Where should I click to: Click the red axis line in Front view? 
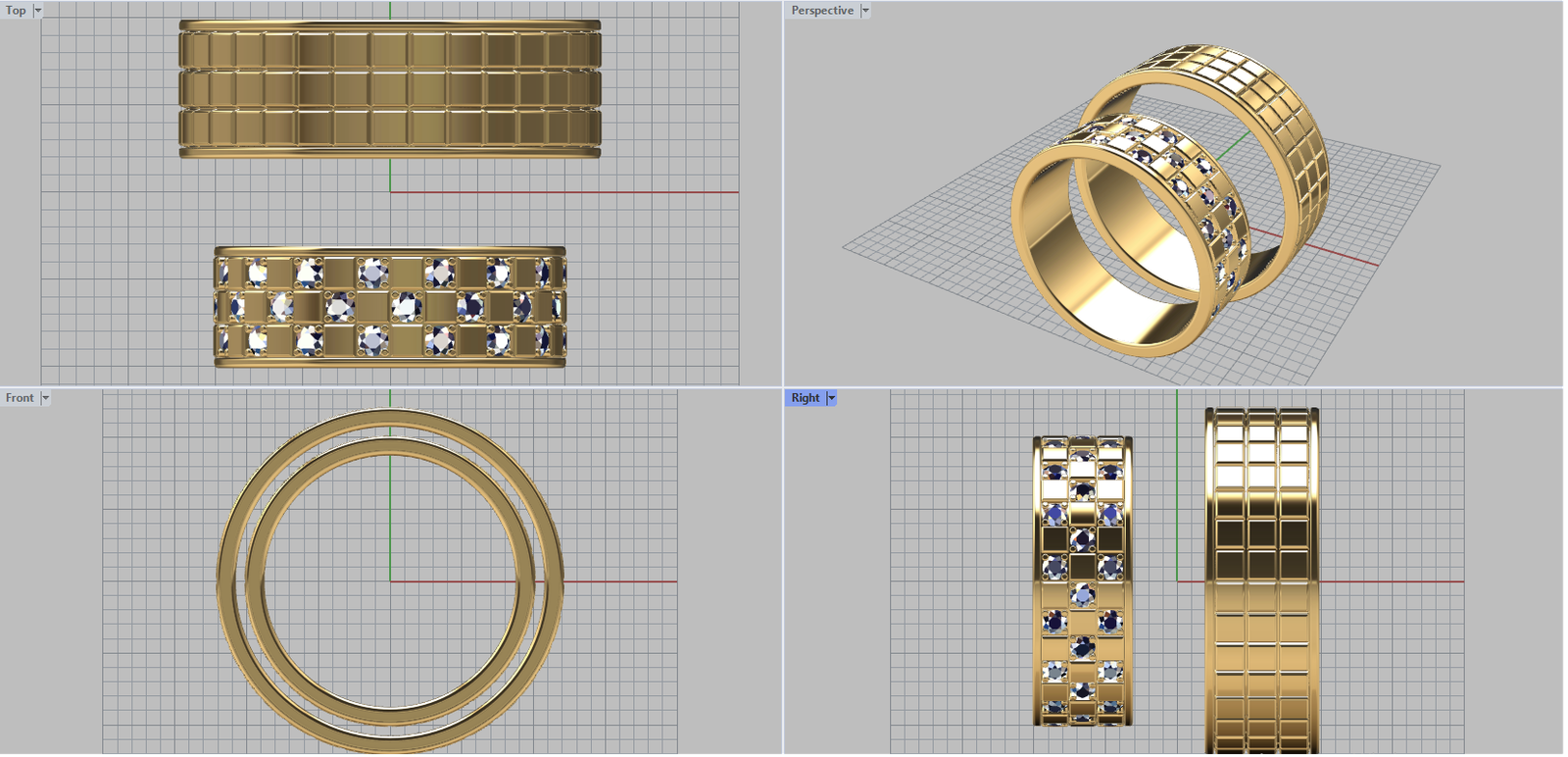click(617, 581)
